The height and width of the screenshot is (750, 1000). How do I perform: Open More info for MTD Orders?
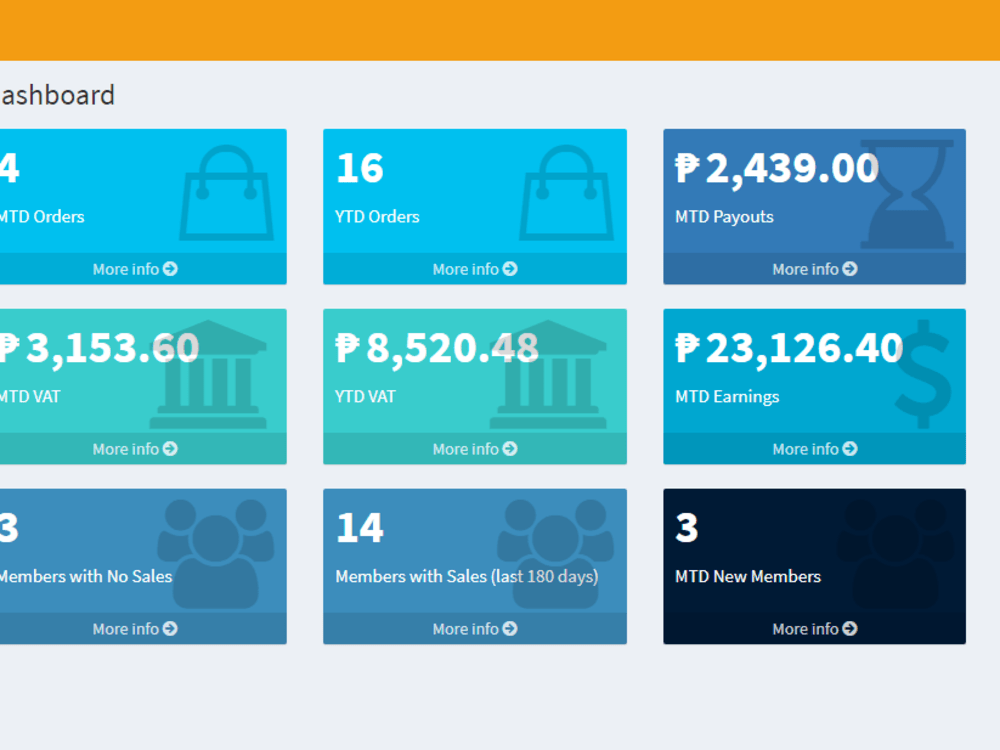point(135,269)
